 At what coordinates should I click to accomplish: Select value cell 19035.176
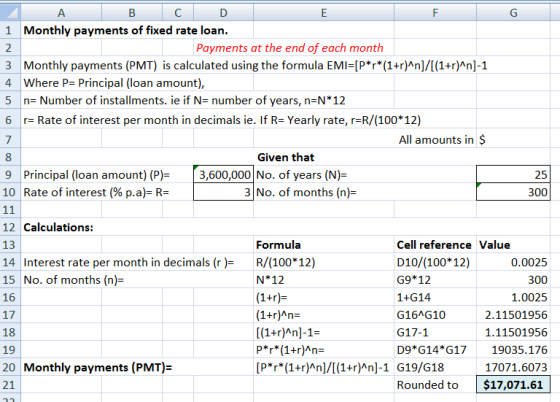[x=513, y=350]
